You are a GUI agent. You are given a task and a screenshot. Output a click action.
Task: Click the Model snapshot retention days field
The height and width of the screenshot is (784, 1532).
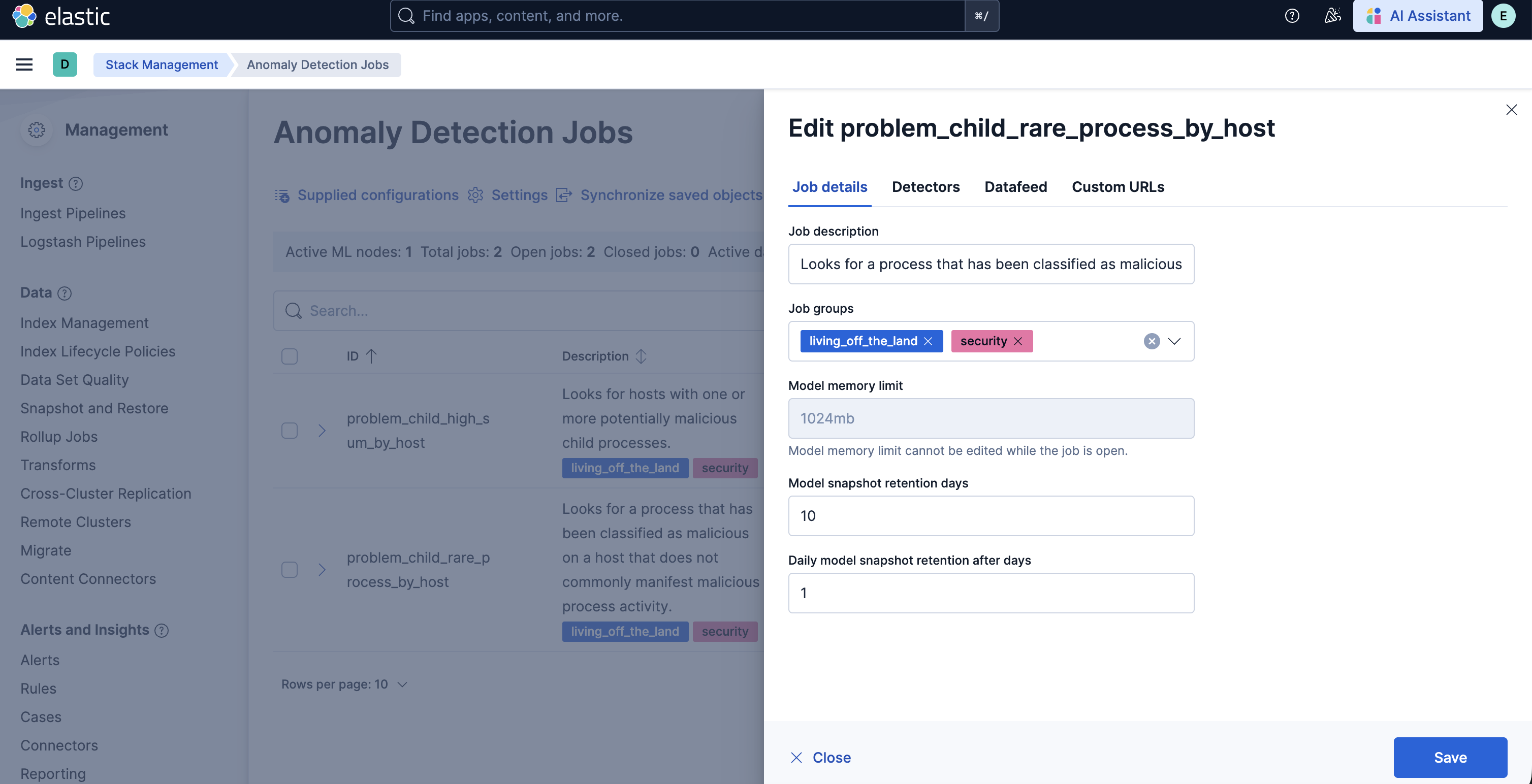click(990, 516)
